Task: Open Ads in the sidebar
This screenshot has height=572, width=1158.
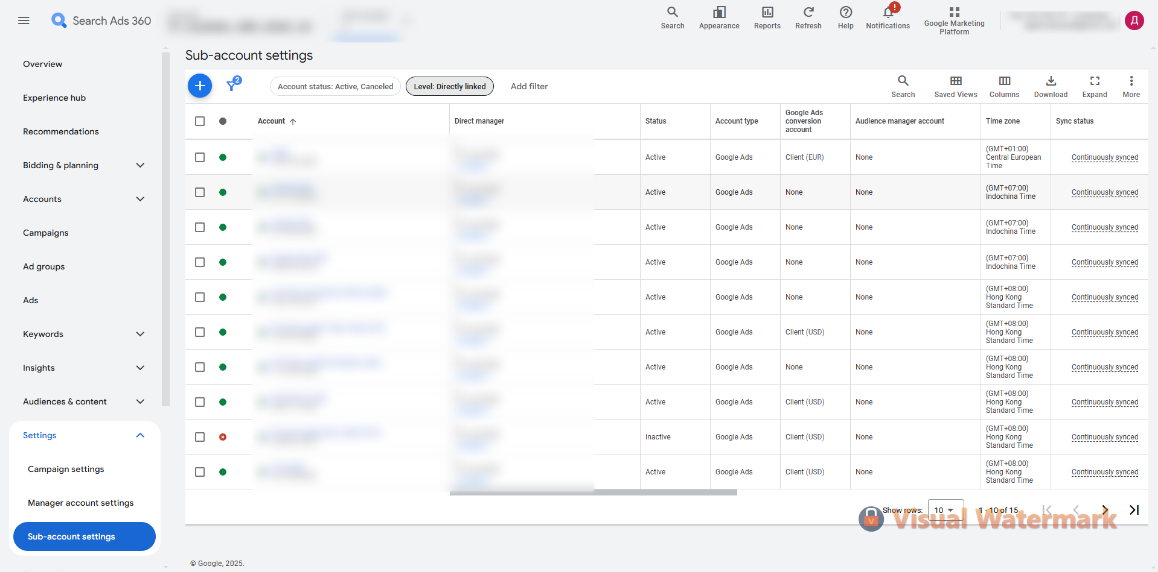Action: click(x=30, y=300)
